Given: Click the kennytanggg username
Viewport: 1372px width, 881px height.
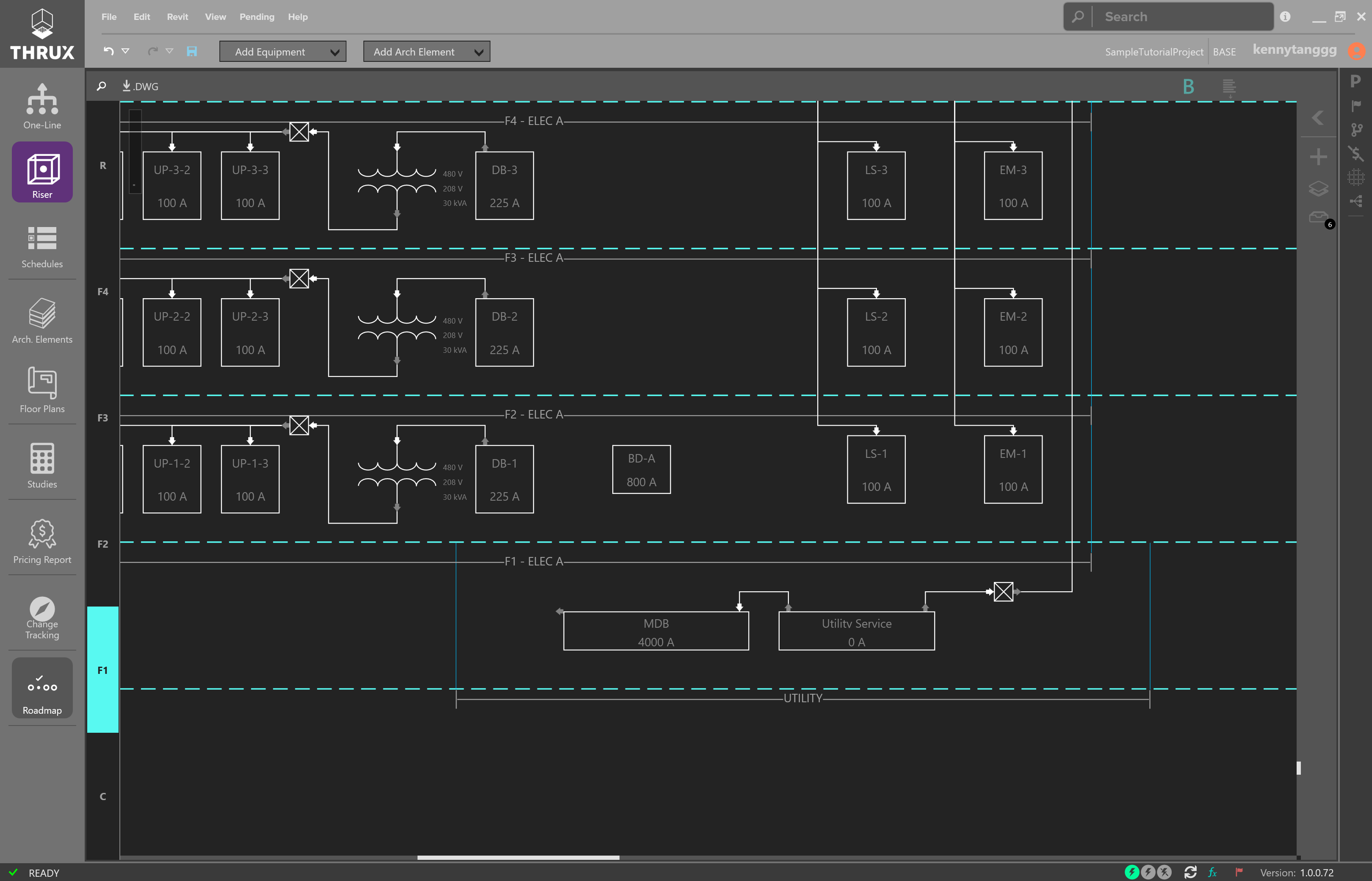Looking at the screenshot, I should pyautogui.click(x=1294, y=50).
